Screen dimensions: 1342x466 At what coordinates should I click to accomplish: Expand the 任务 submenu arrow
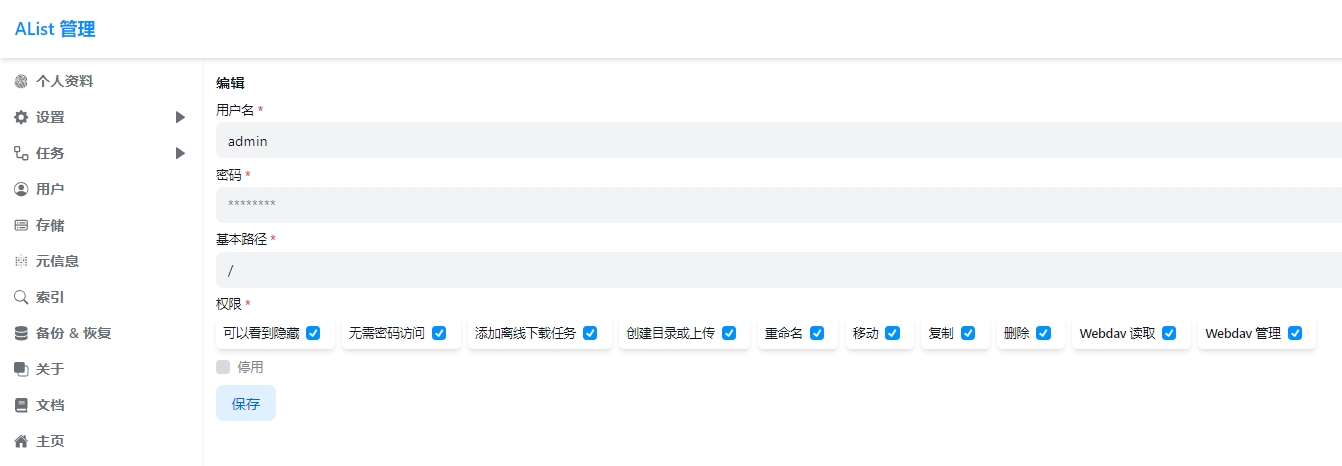click(x=180, y=153)
